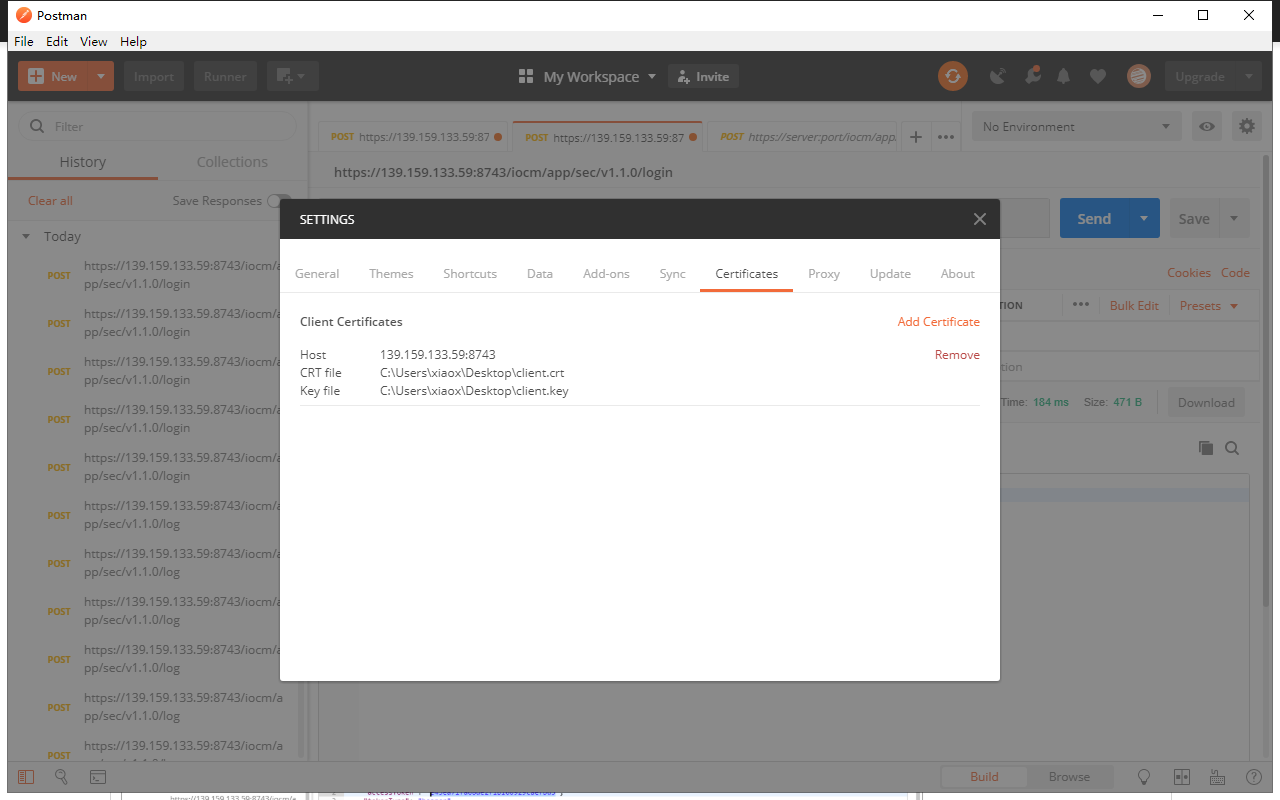Click the sync status icon
Screen dimensions: 1280x800
click(953, 76)
